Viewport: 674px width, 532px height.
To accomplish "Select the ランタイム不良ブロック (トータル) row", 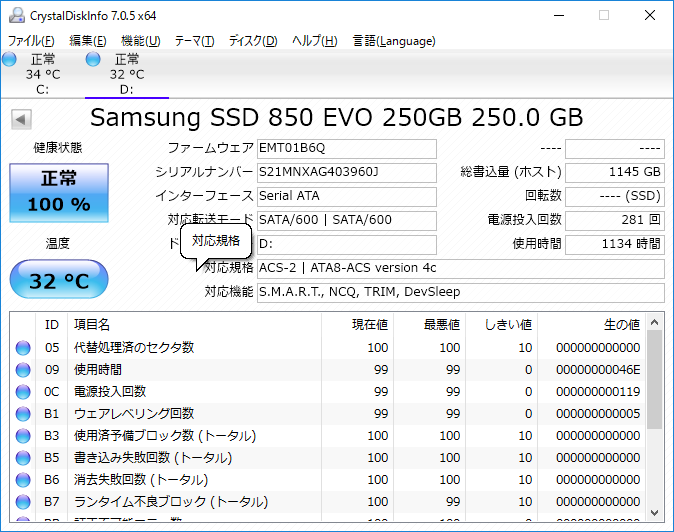I will point(327,501).
